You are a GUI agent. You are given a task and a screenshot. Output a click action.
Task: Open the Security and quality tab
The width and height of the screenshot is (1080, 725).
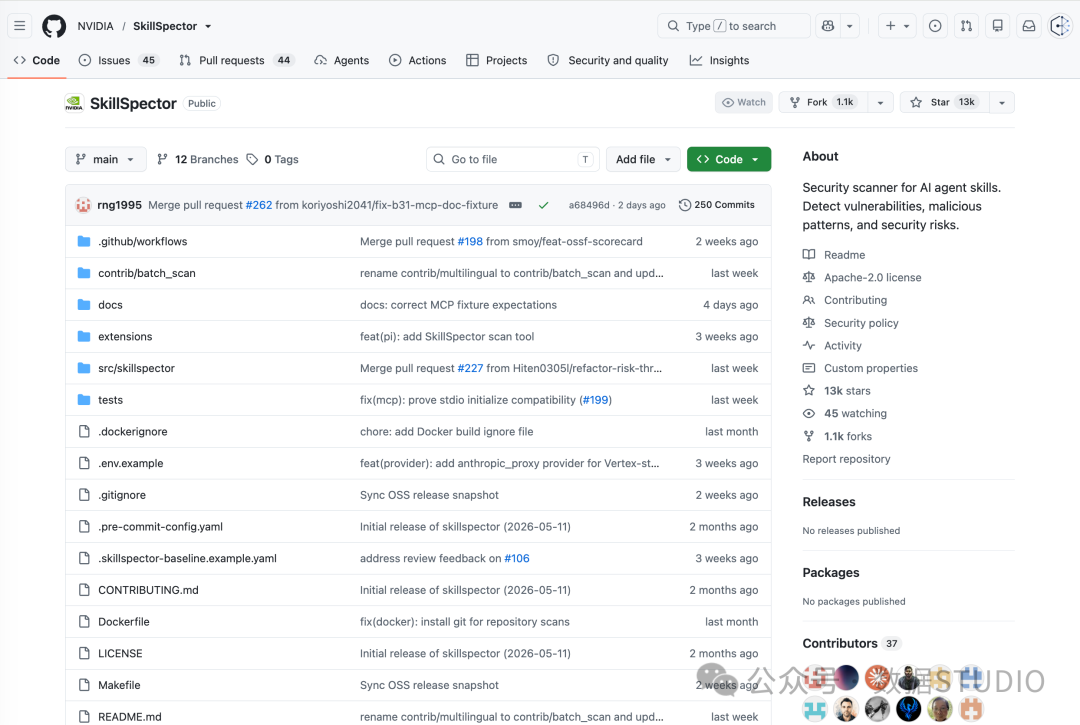(608, 61)
